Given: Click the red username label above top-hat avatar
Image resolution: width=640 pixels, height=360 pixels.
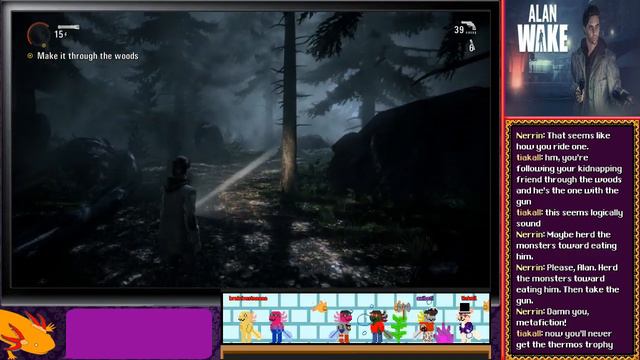Looking at the screenshot, I should [469, 299].
